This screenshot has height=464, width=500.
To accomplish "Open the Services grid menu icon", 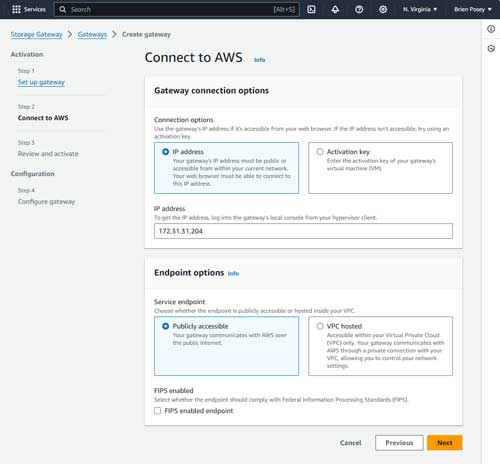I will point(16,9).
